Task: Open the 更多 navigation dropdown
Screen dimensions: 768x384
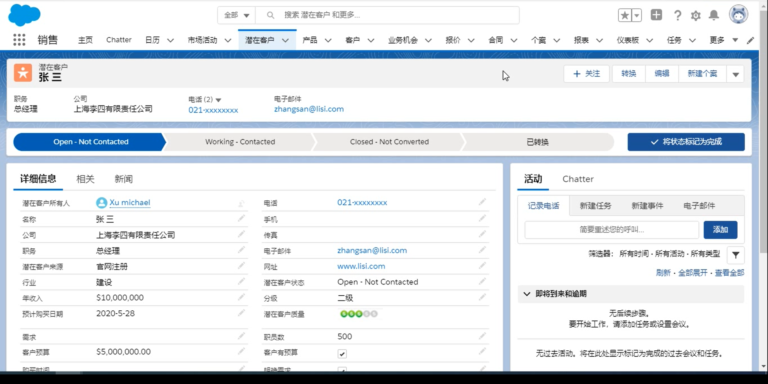Action: [723, 40]
